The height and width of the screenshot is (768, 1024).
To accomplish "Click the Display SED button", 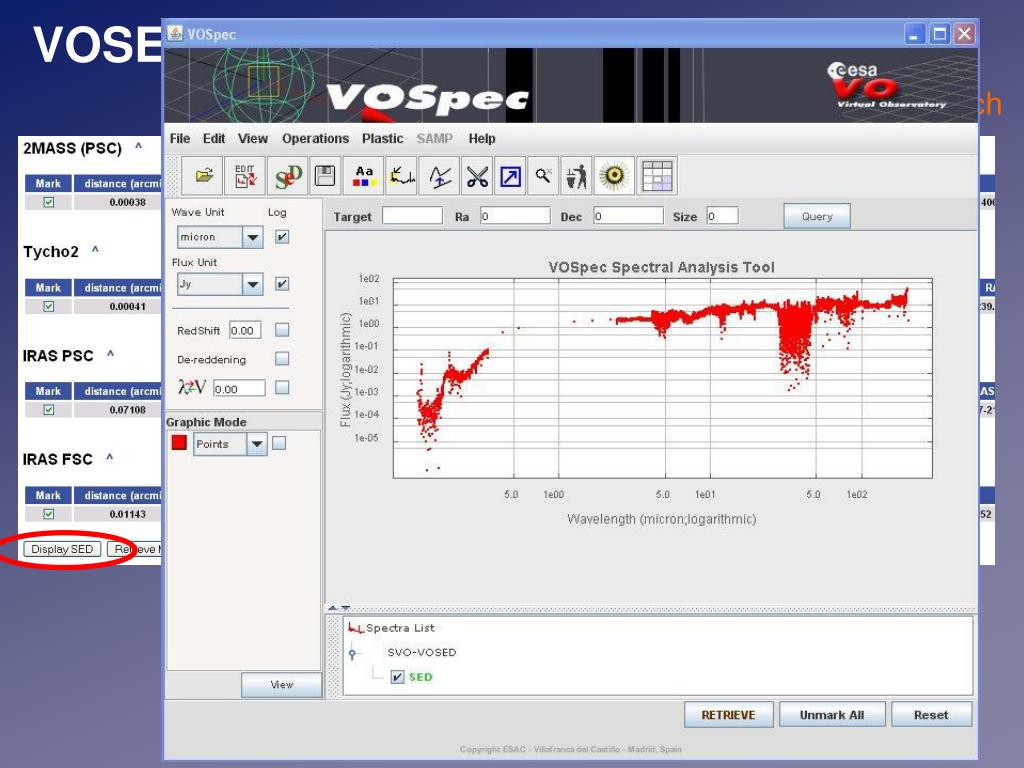I will pyautogui.click(x=62, y=549).
